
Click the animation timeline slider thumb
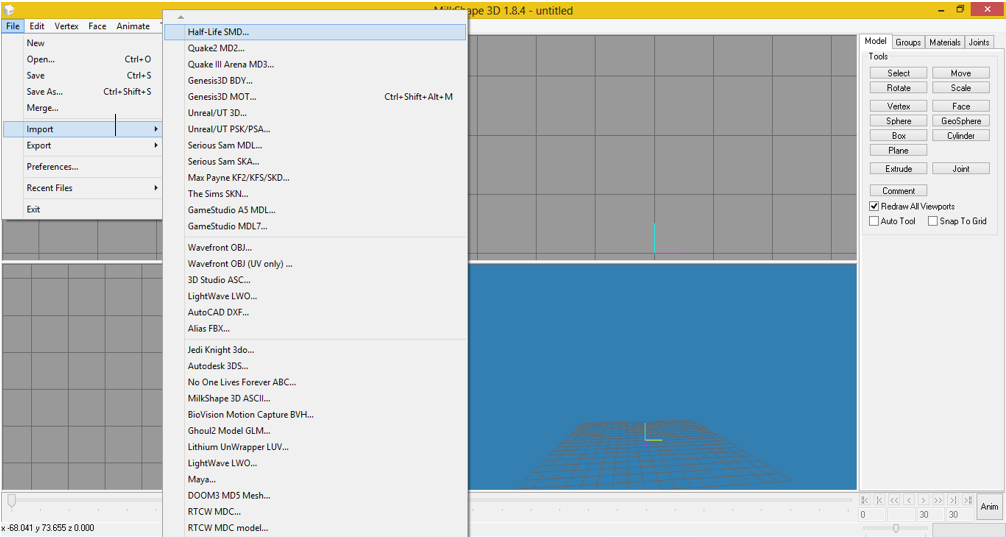11,500
